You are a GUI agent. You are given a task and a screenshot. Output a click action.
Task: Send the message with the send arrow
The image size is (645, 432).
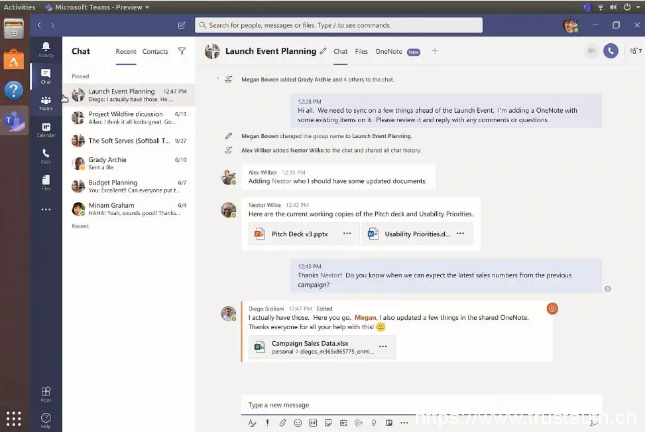click(x=594, y=423)
